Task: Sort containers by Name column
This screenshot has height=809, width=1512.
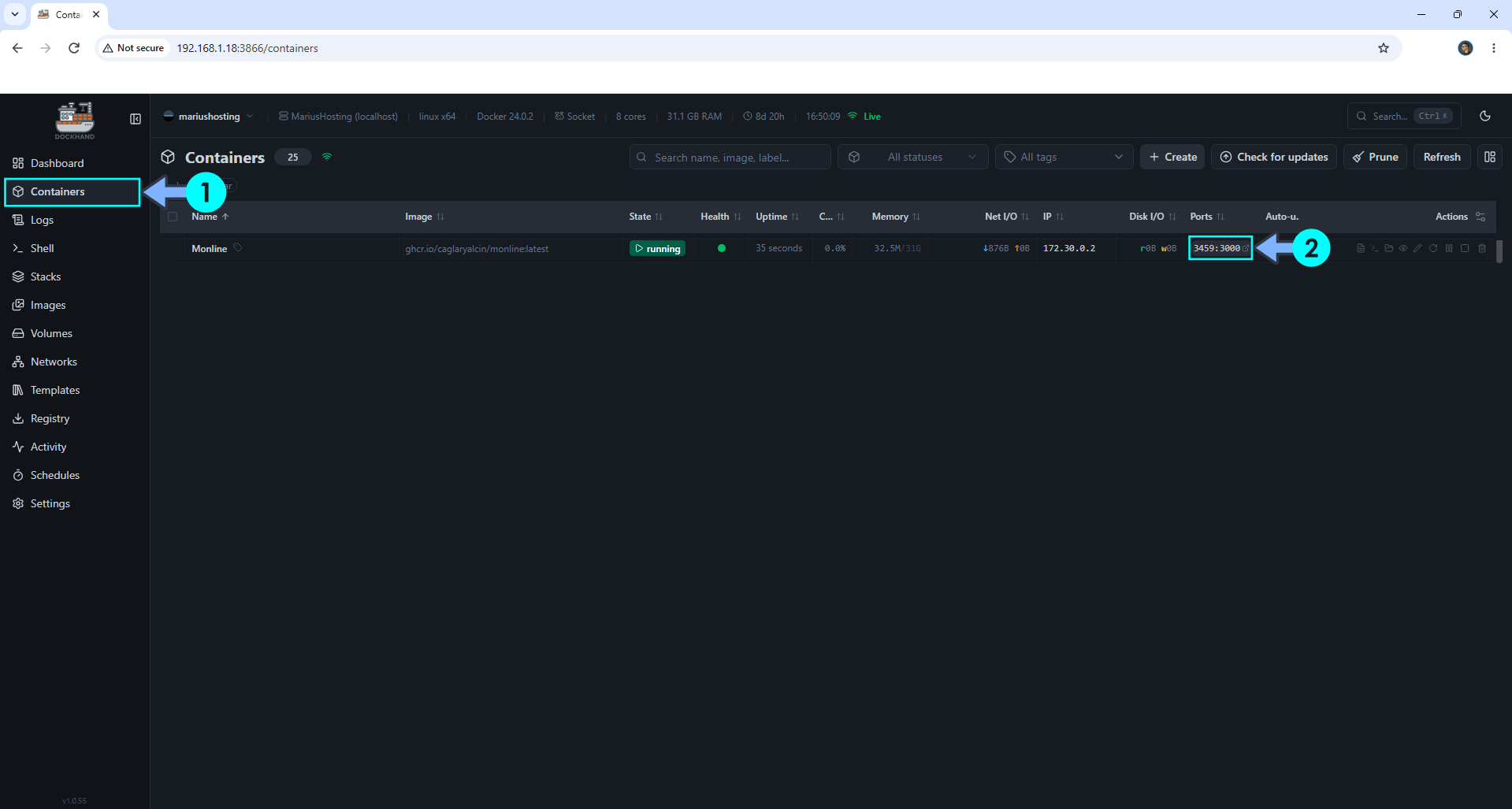Action: click(210, 217)
